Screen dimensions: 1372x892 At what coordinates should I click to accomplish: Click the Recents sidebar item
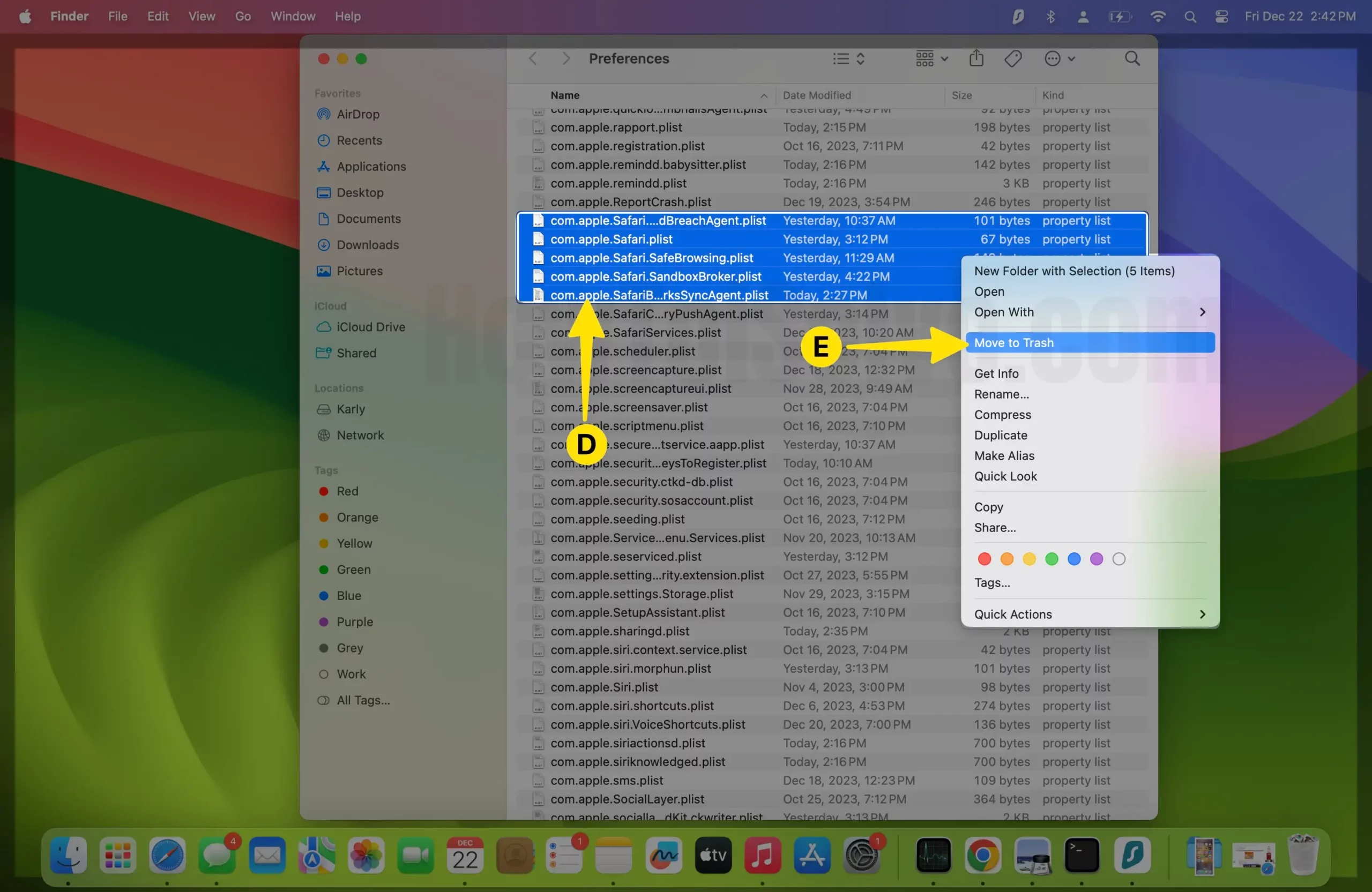[x=358, y=140]
